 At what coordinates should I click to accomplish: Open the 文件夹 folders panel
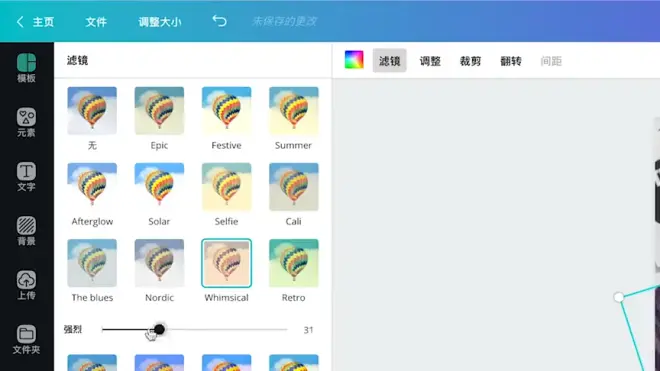click(x=26, y=339)
